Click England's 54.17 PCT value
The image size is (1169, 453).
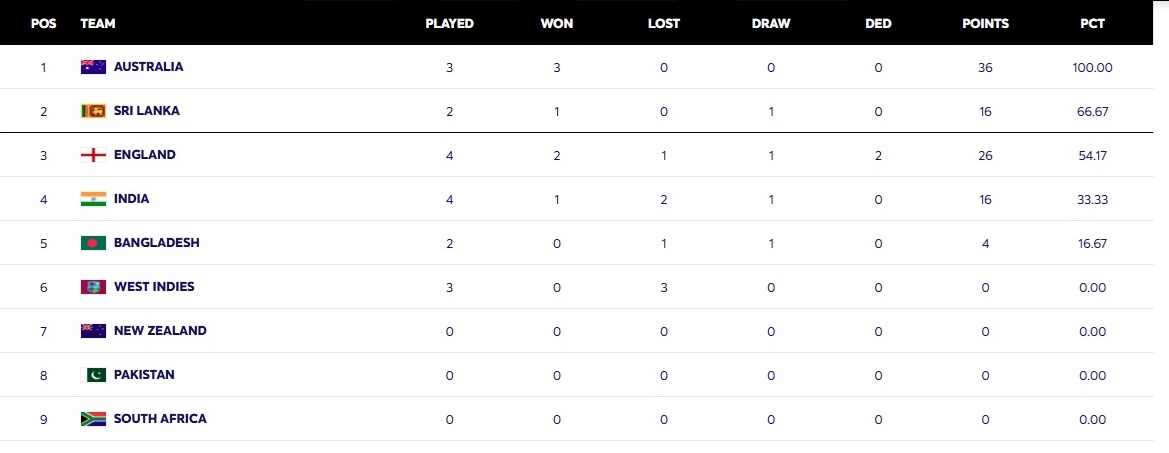1093,156
